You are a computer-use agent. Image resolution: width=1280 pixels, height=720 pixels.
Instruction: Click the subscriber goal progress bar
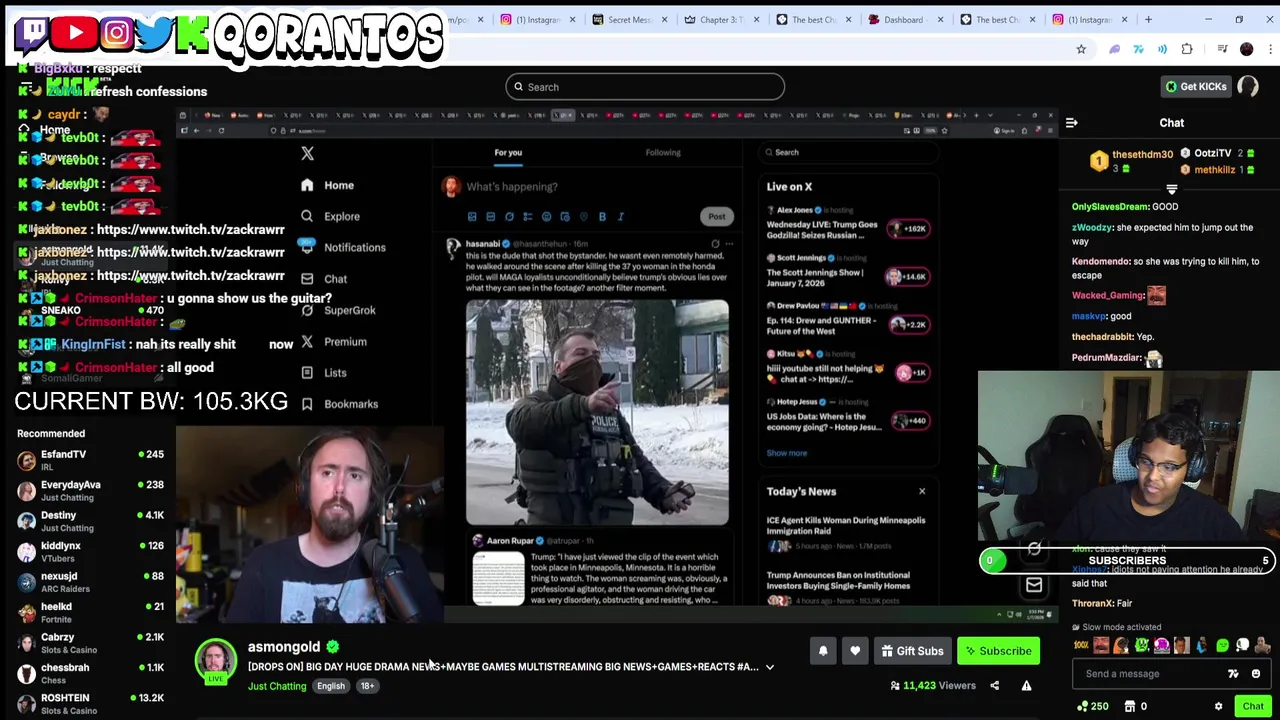point(1127,561)
